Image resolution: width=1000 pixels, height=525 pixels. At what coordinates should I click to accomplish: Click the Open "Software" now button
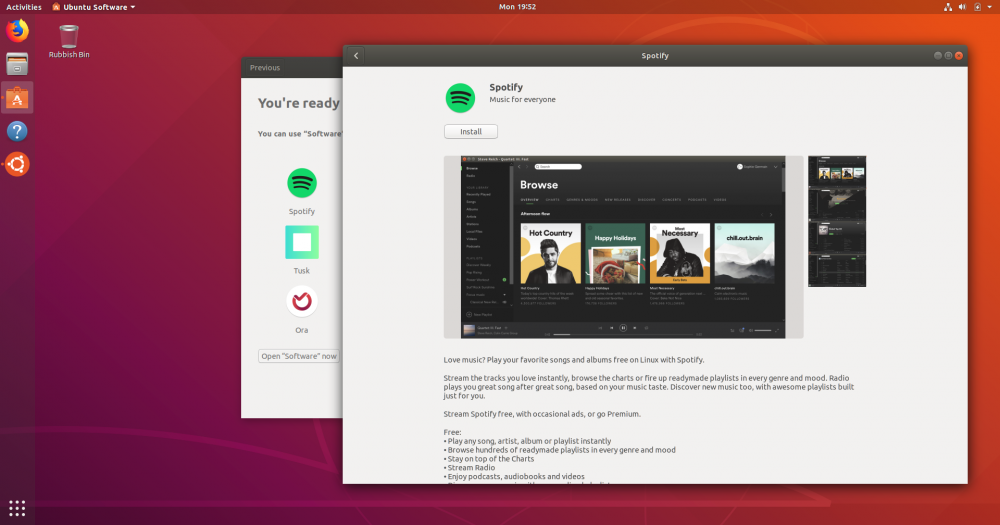click(298, 356)
